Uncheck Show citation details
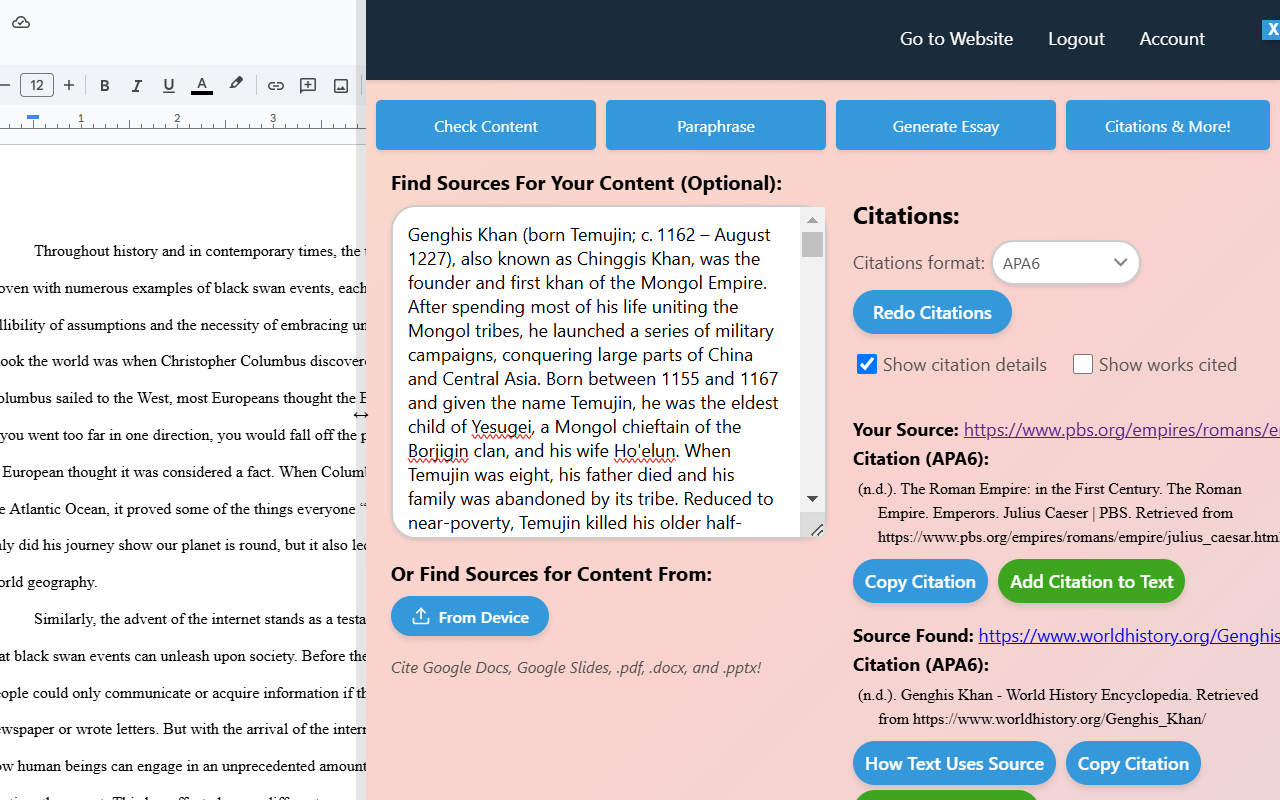The width and height of the screenshot is (1280, 800). pyautogui.click(x=866, y=364)
